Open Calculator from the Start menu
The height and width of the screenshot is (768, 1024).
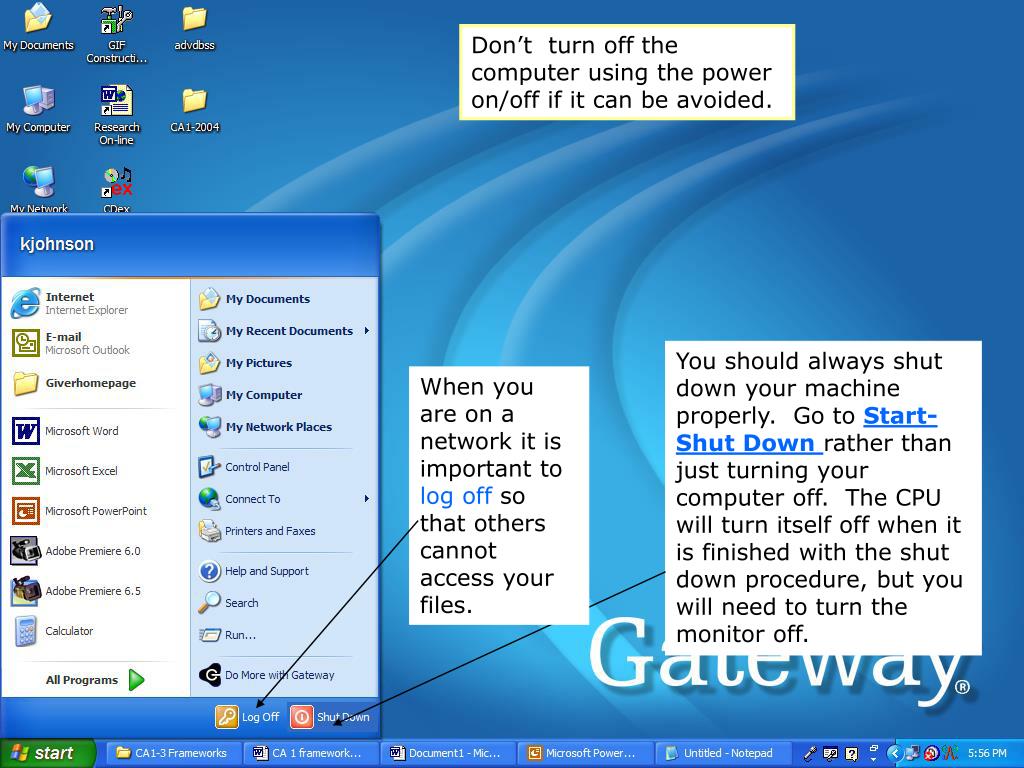coord(52,631)
